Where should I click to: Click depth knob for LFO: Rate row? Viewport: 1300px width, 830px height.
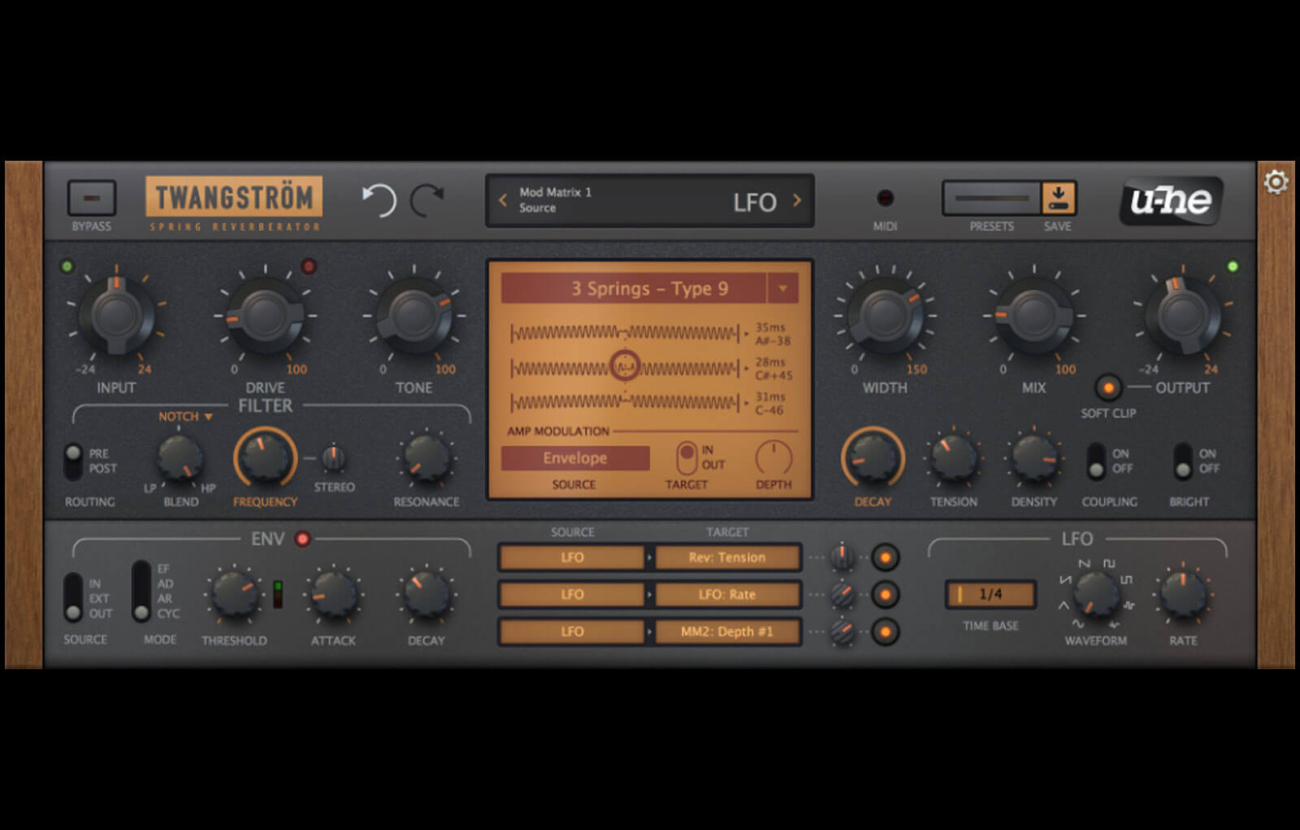pos(843,595)
